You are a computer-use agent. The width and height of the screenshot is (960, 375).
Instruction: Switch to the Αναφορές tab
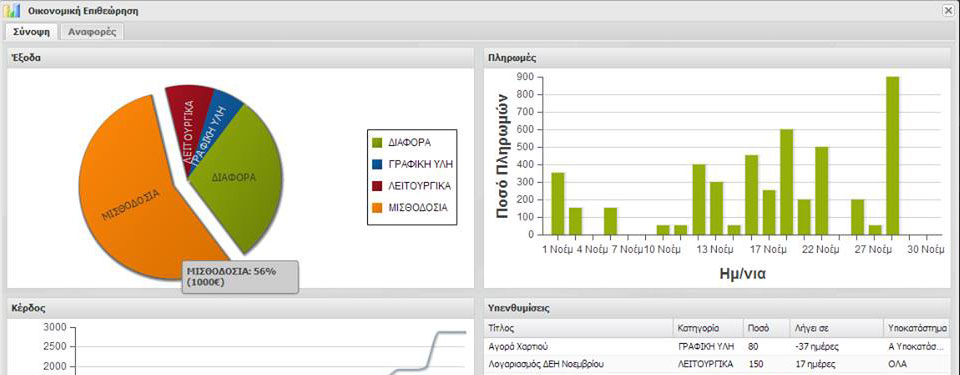point(92,32)
